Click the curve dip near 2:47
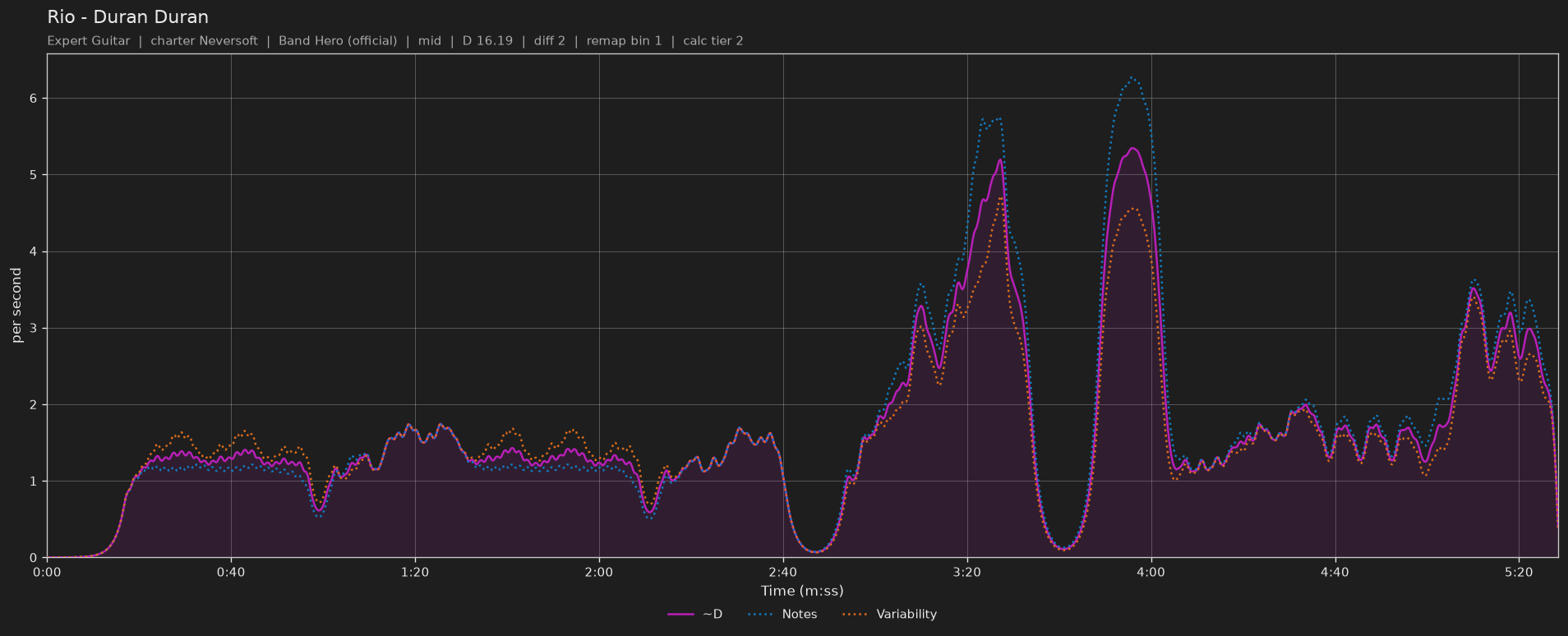1568x636 pixels. tap(814, 552)
